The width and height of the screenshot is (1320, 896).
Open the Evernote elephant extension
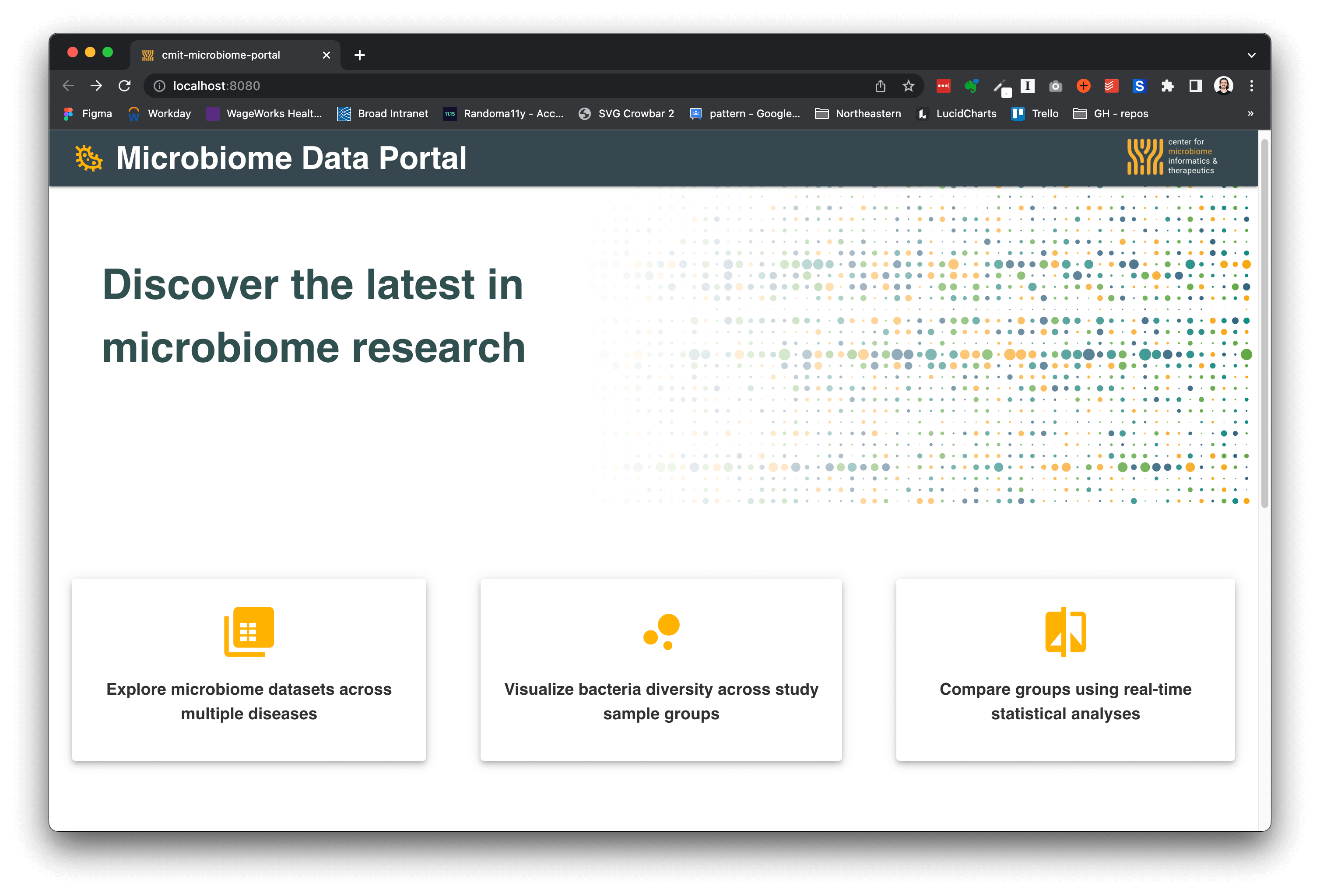click(971, 86)
